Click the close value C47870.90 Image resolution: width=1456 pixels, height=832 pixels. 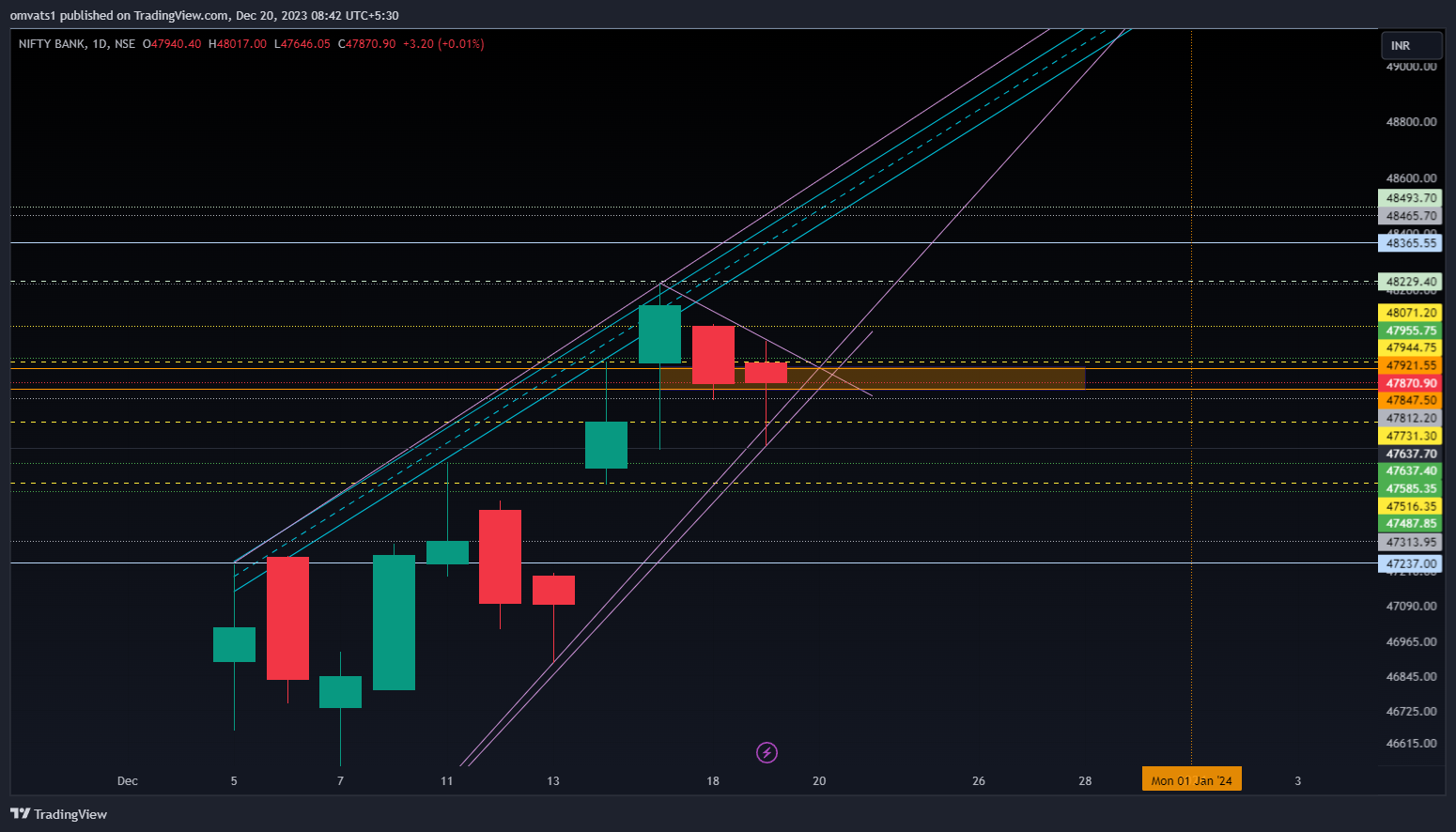(x=367, y=44)
